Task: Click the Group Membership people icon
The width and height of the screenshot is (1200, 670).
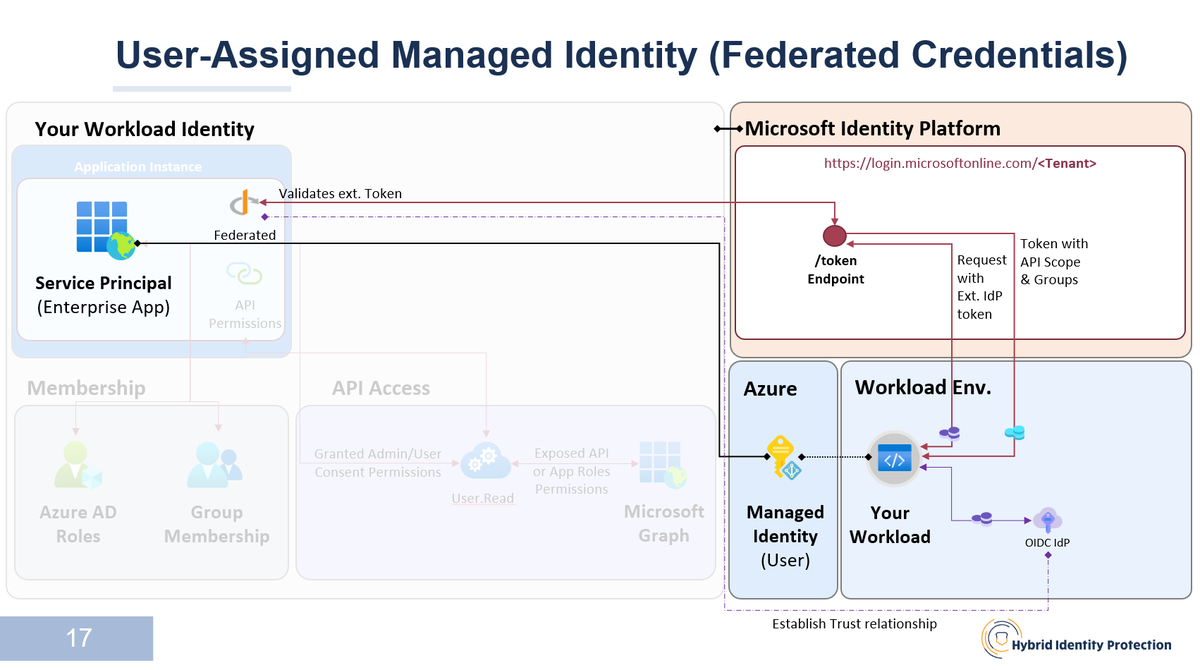Action: point(215,466)
